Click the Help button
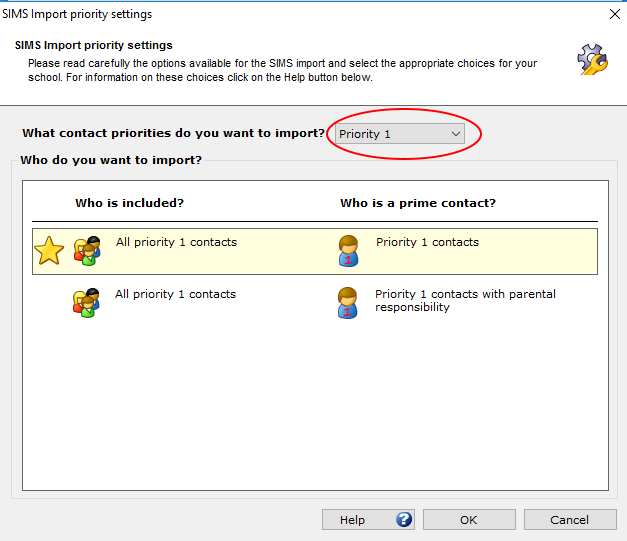Image resolution: width=627 pixels, height=541 pixels. pyautogui.click(x=368, y=519)
